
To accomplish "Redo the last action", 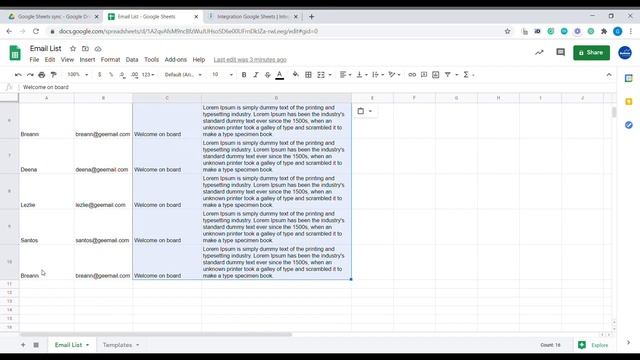I will click(30, 75).
